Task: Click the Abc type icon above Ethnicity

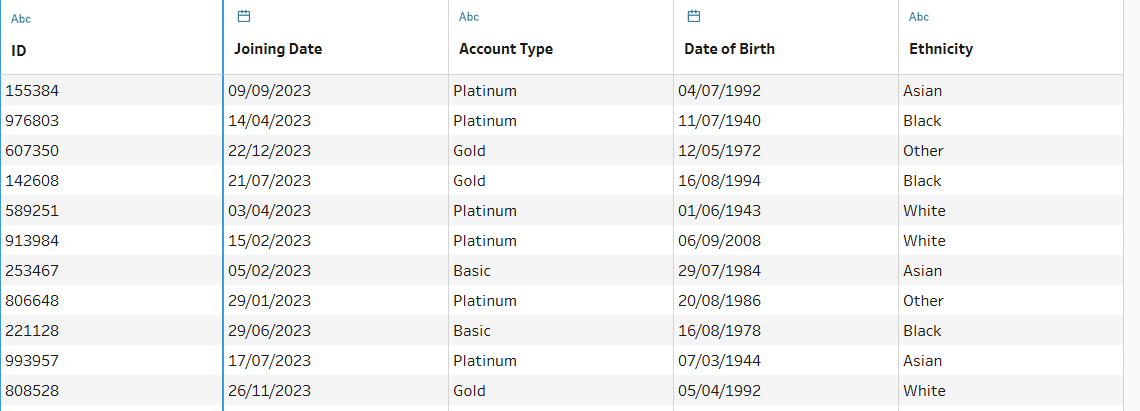Action: pos(919,17)
